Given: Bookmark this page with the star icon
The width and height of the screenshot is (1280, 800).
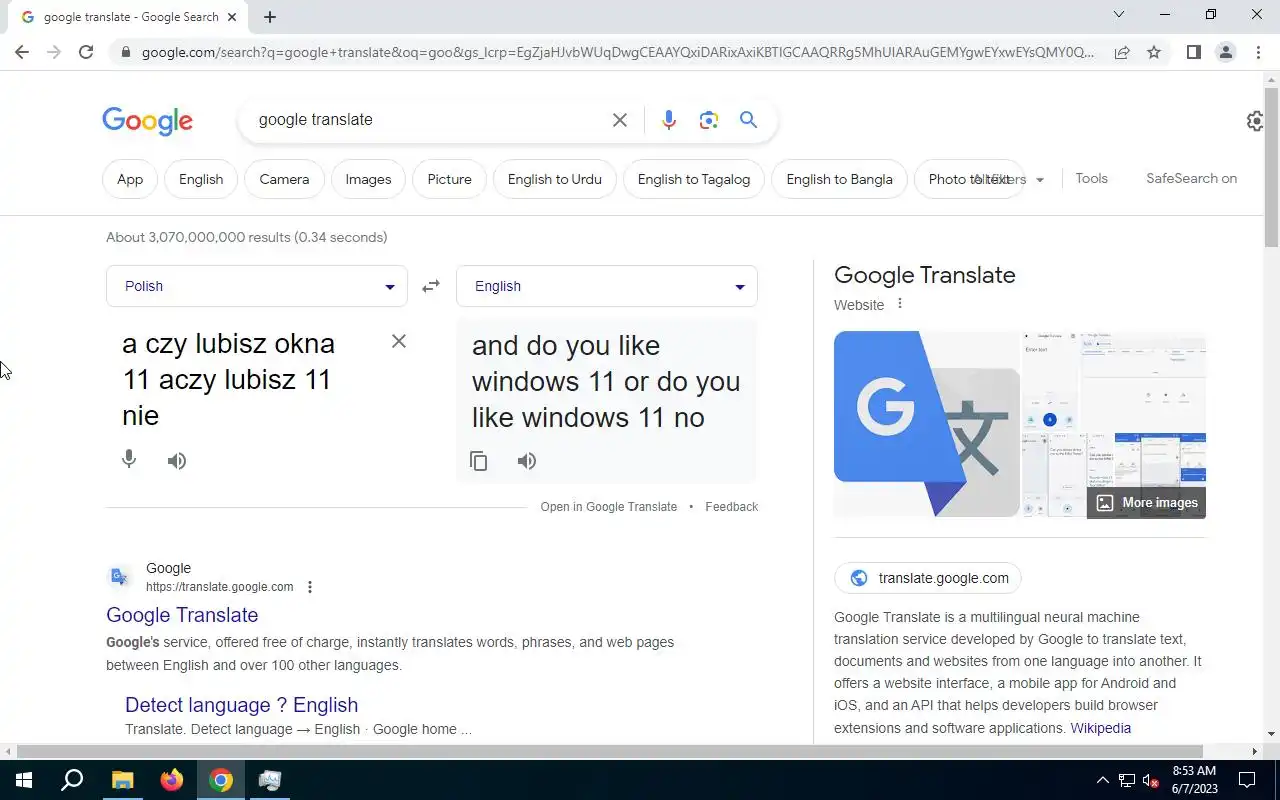Looking at the screenshot, I should pos(1154,52).
